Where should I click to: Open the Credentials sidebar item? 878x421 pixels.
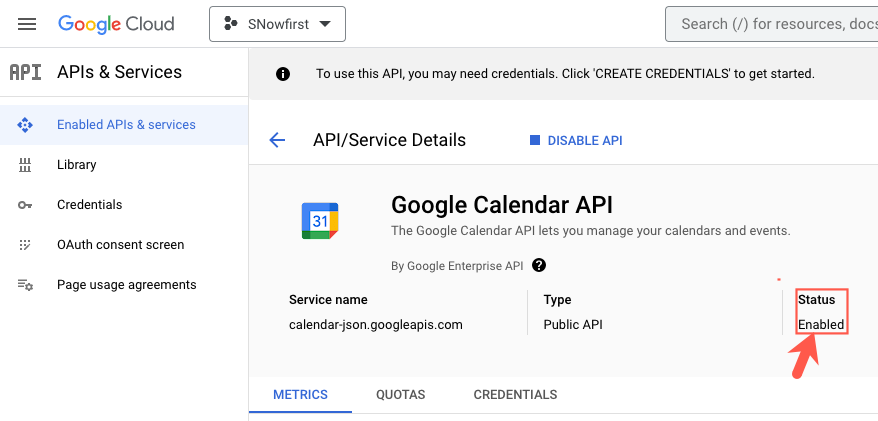point(124,205)
